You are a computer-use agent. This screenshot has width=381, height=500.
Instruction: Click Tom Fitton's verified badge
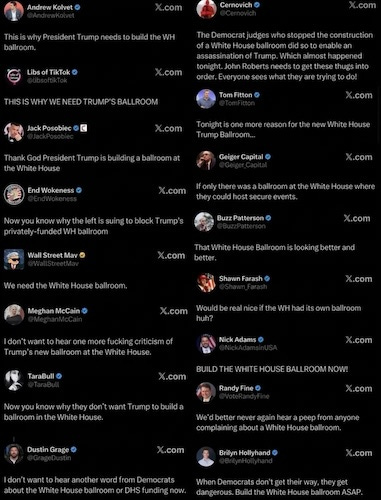tap(257, 95)
